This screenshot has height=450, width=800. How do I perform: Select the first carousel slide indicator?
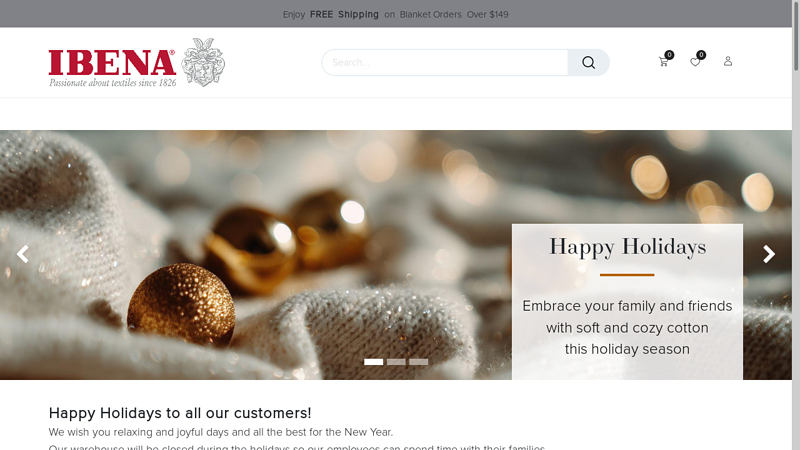click(x=373, y=362)
